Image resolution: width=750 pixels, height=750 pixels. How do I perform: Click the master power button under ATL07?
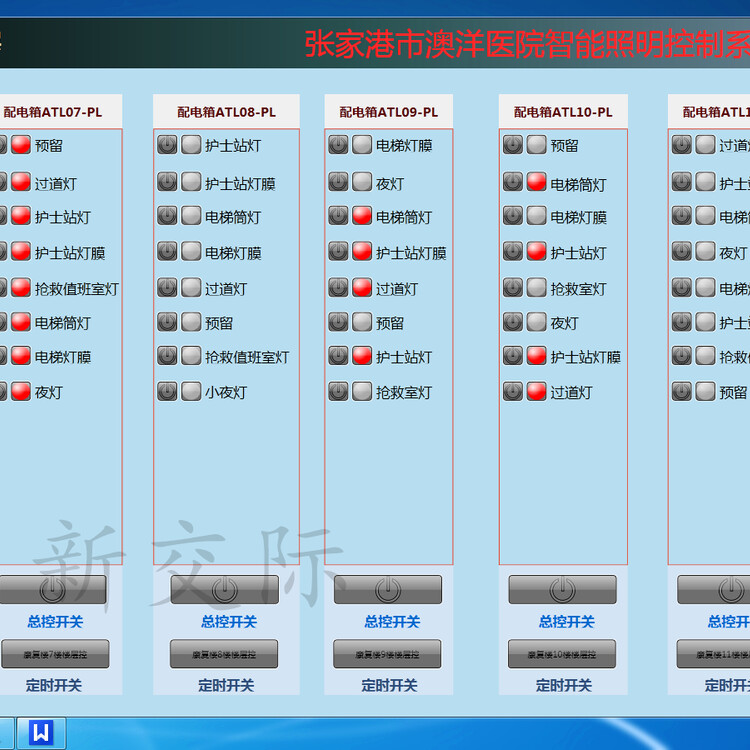(x=53, y=589)
